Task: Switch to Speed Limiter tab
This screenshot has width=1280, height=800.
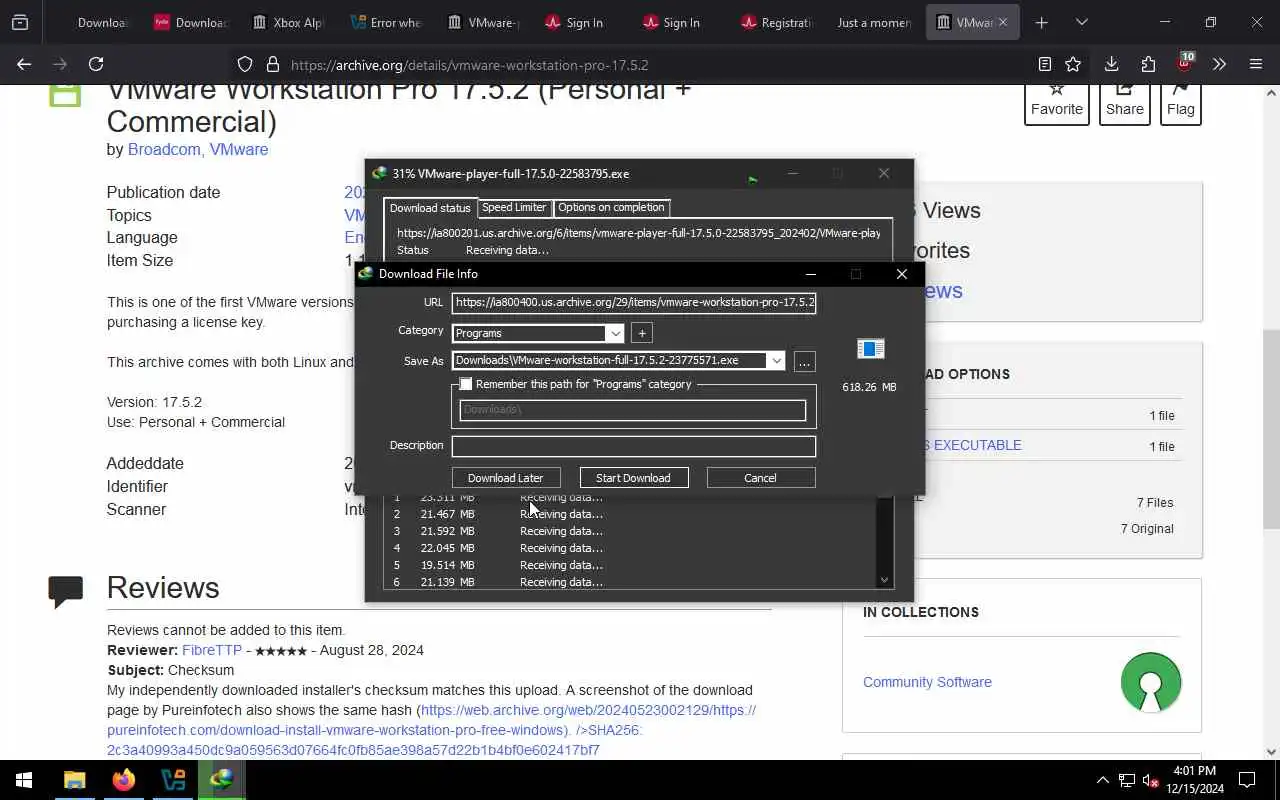Action: [x=514, y=207]
